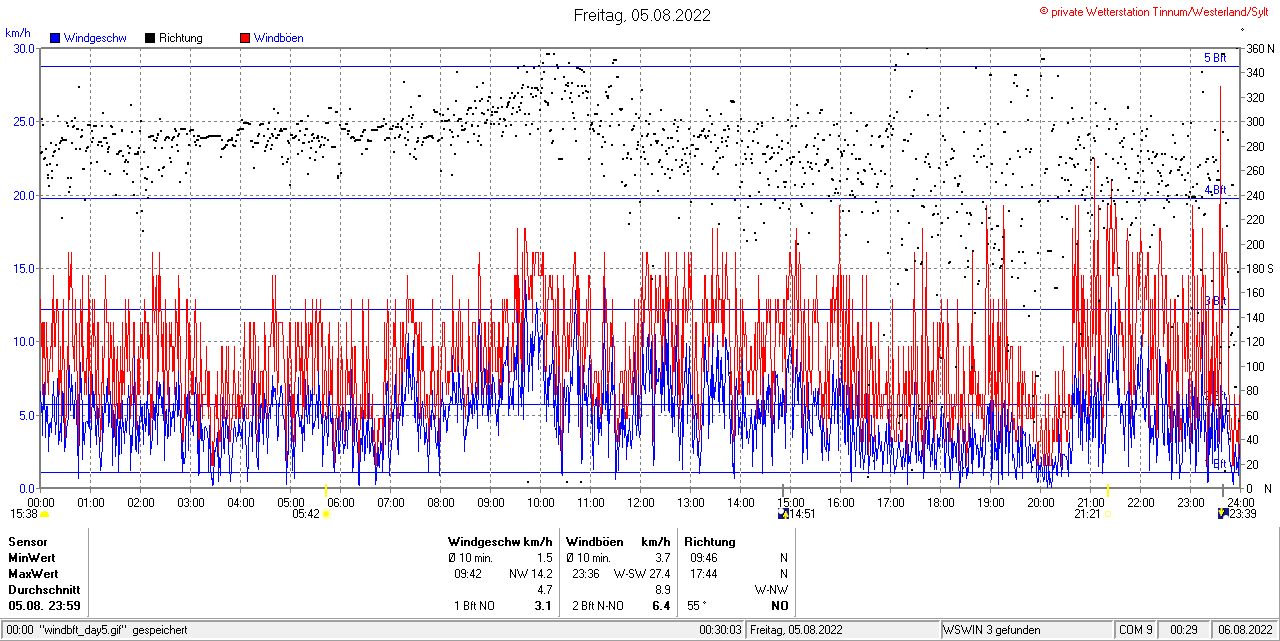Click the 15:38 moon time label

coord(24,514)
